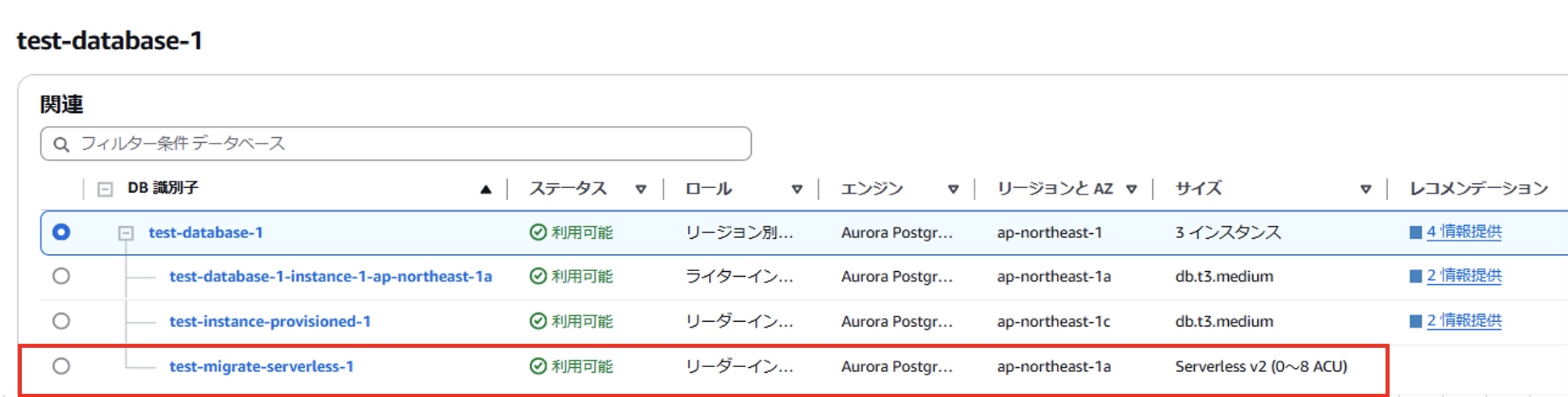Open 2 情報提供 link for test-instance-provisioned-1
1568x397 pixels.
(1464, 320)
